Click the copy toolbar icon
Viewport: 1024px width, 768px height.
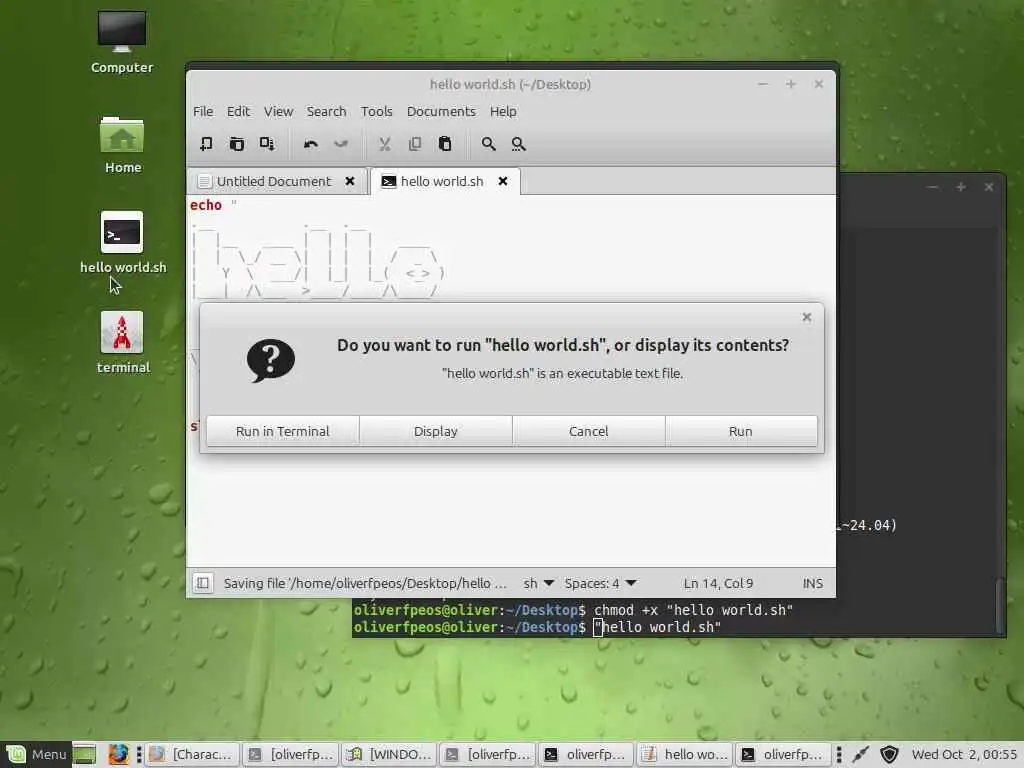tap(415, 144)
